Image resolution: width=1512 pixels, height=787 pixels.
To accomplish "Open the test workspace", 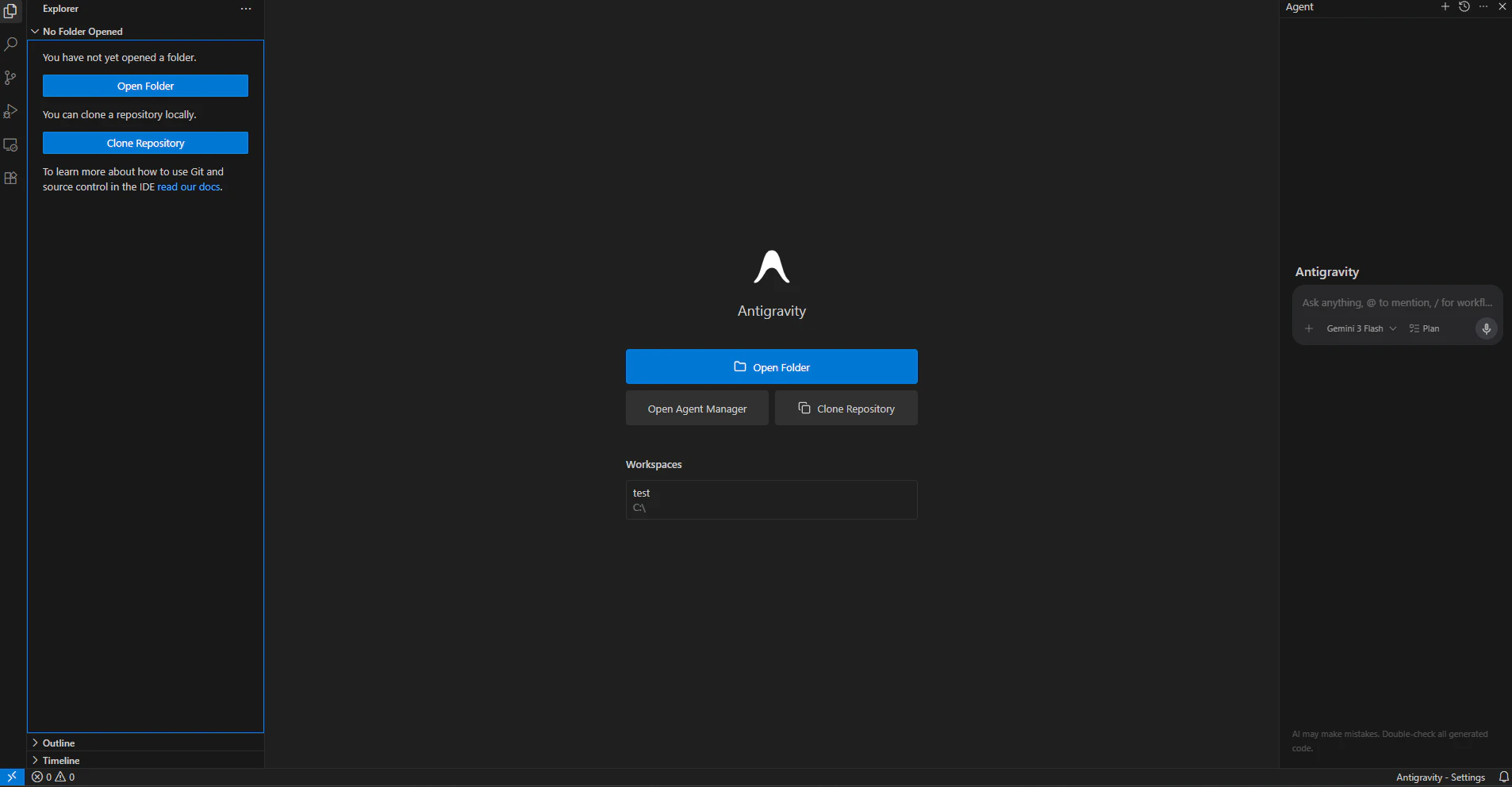I will (x=772, y=500).
